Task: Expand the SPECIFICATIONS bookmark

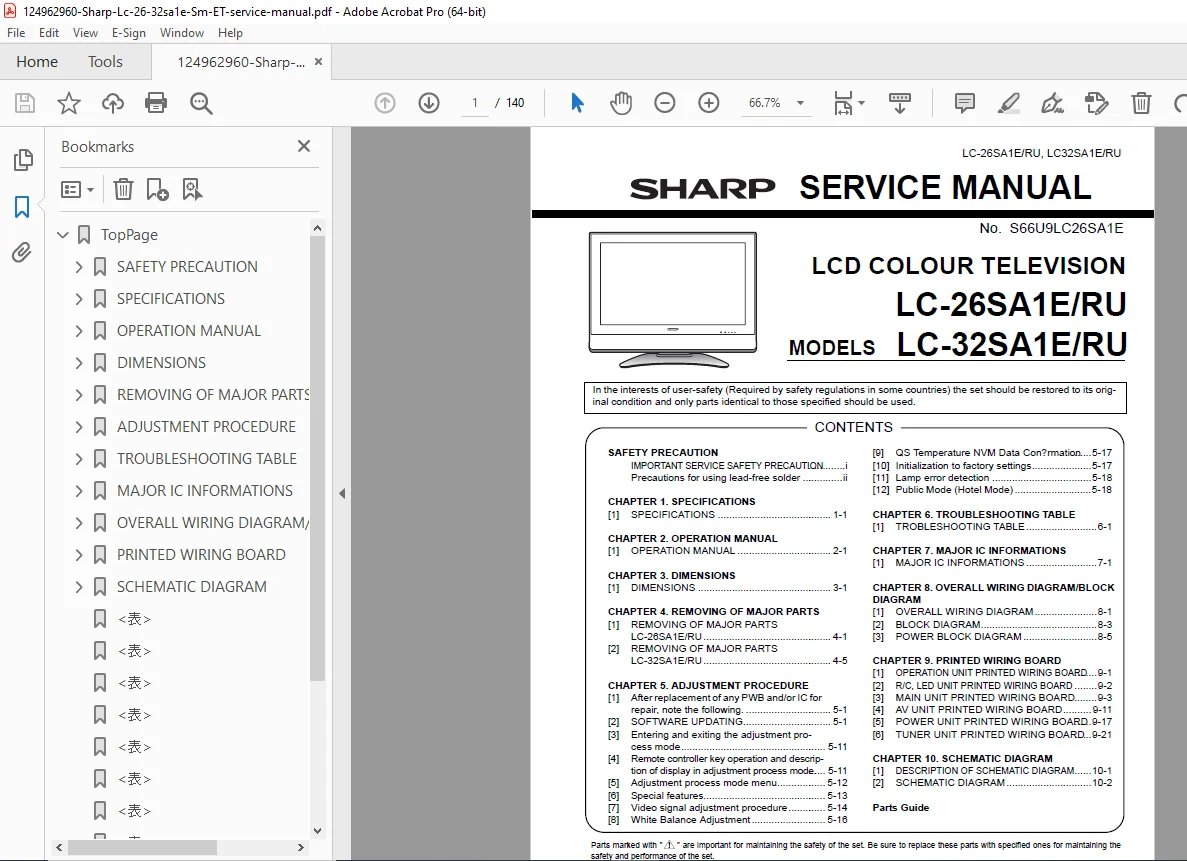Action: point(79,298)
